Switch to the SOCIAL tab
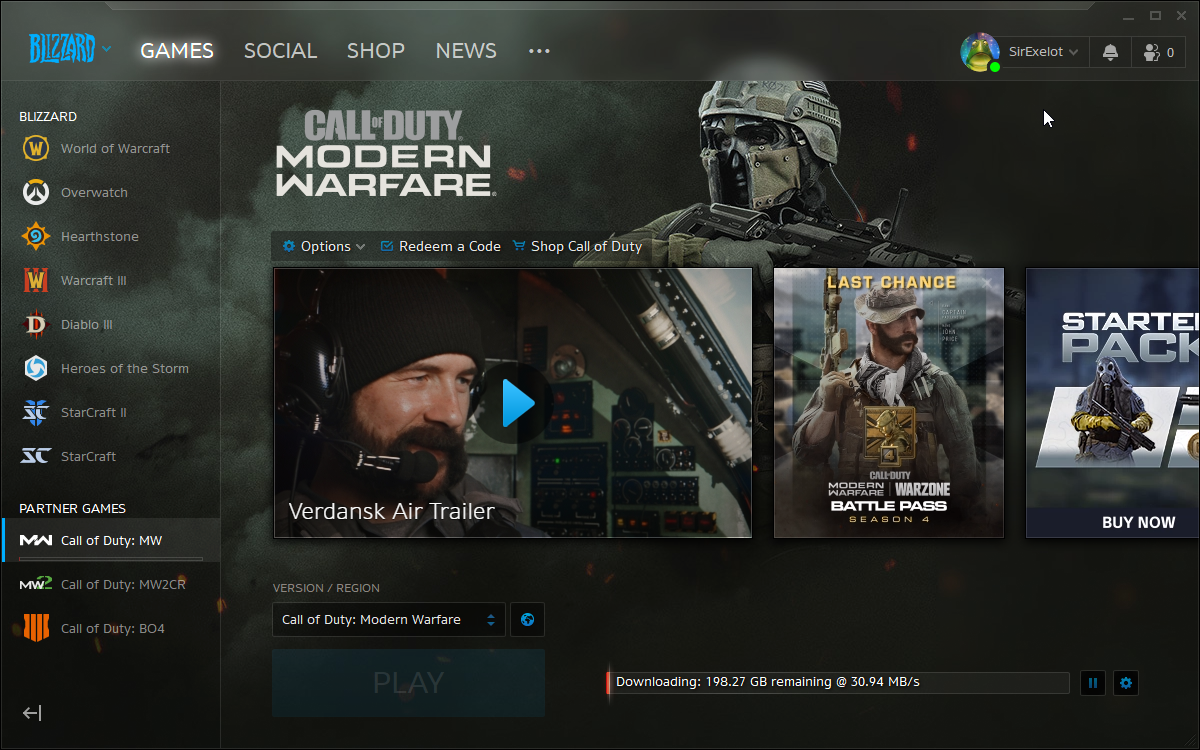1200x750 pixels. coord(280,51)
